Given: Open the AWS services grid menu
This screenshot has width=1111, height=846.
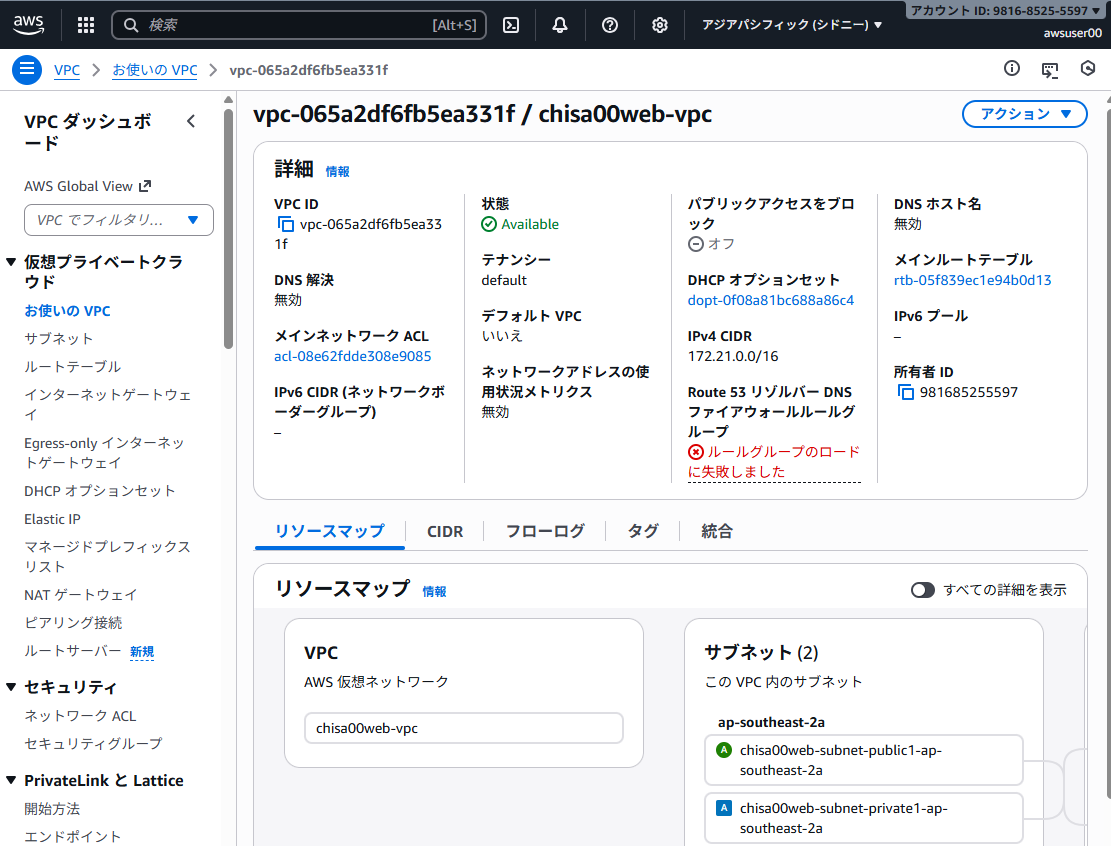Looking at the screenshot, I should click(86, 25).
